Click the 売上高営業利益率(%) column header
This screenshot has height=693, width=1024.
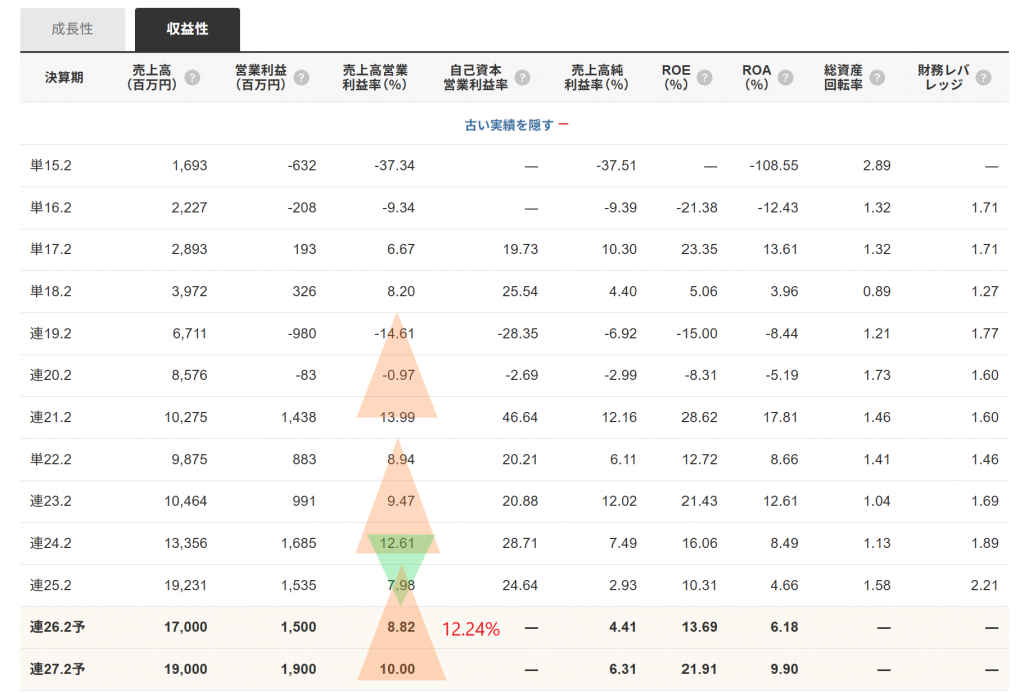pyautogui.click(x=375, y=78)
